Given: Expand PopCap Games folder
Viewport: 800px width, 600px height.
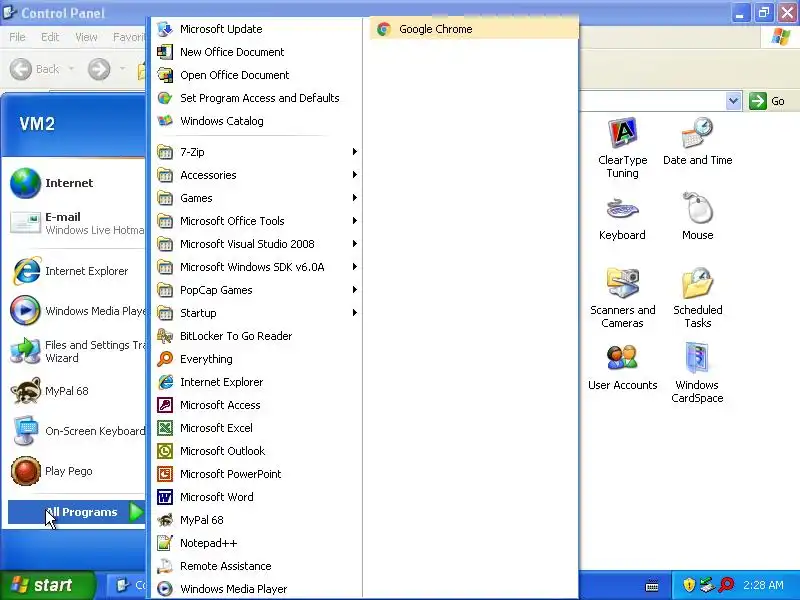Looking at the screenshot, I should (x=257, y=290).
